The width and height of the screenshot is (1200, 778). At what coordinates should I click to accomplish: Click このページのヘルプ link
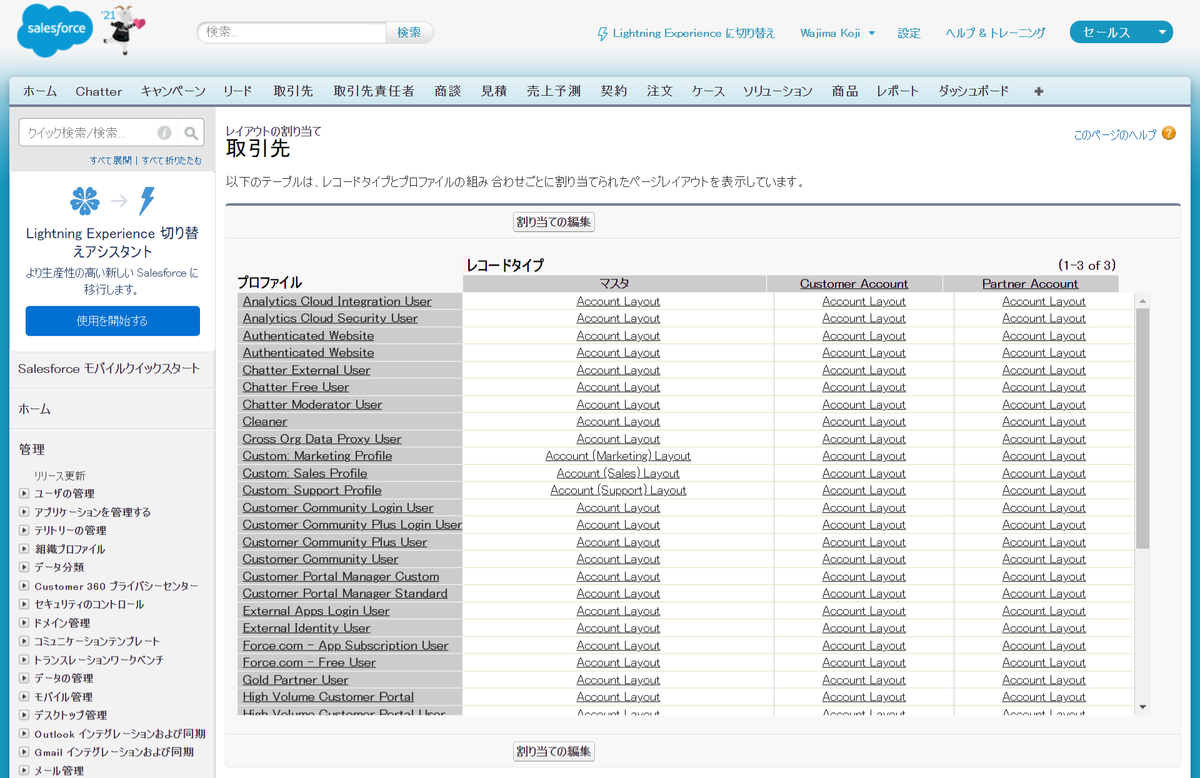pos(1115,135)
